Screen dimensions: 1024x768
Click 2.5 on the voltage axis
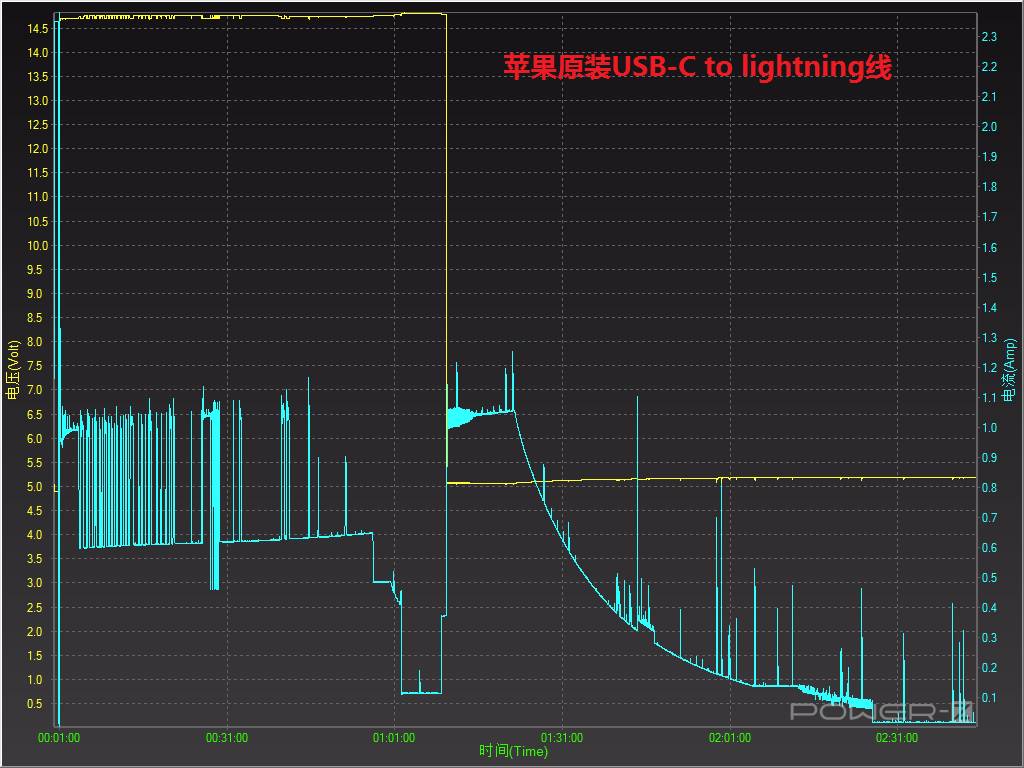point(35,608)
